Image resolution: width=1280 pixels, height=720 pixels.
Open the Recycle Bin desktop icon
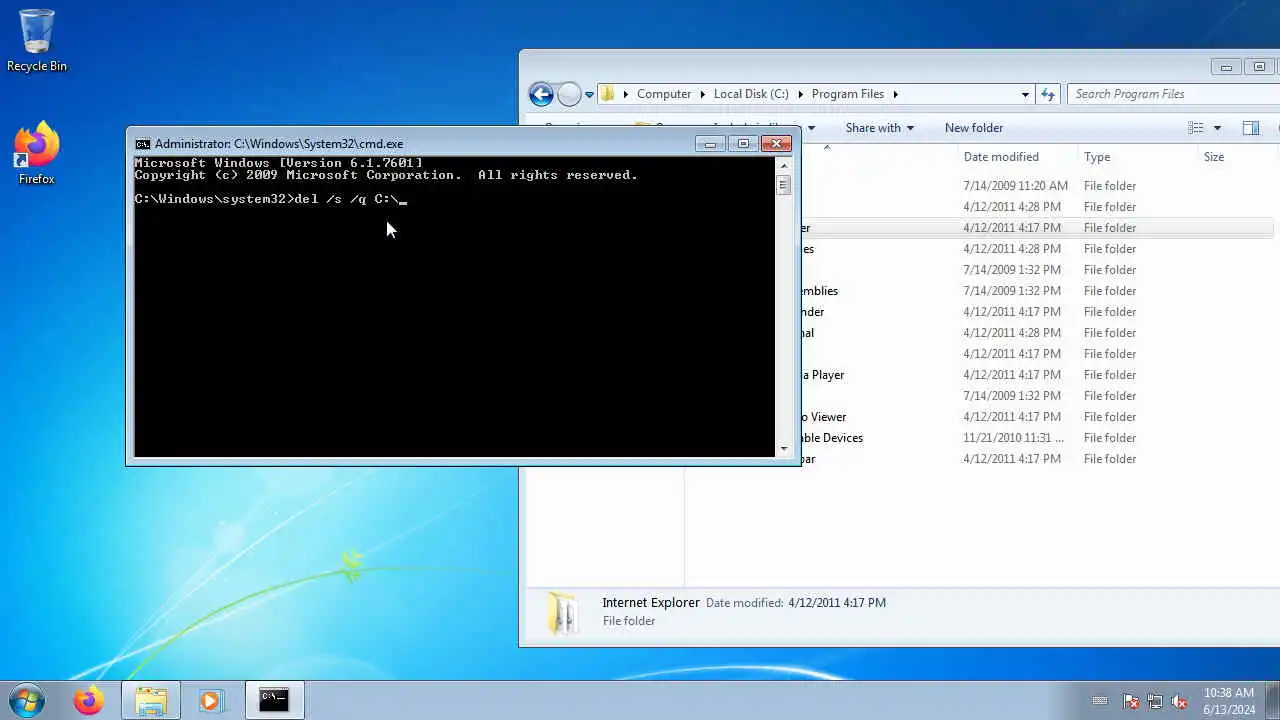(x=37, y=40)
